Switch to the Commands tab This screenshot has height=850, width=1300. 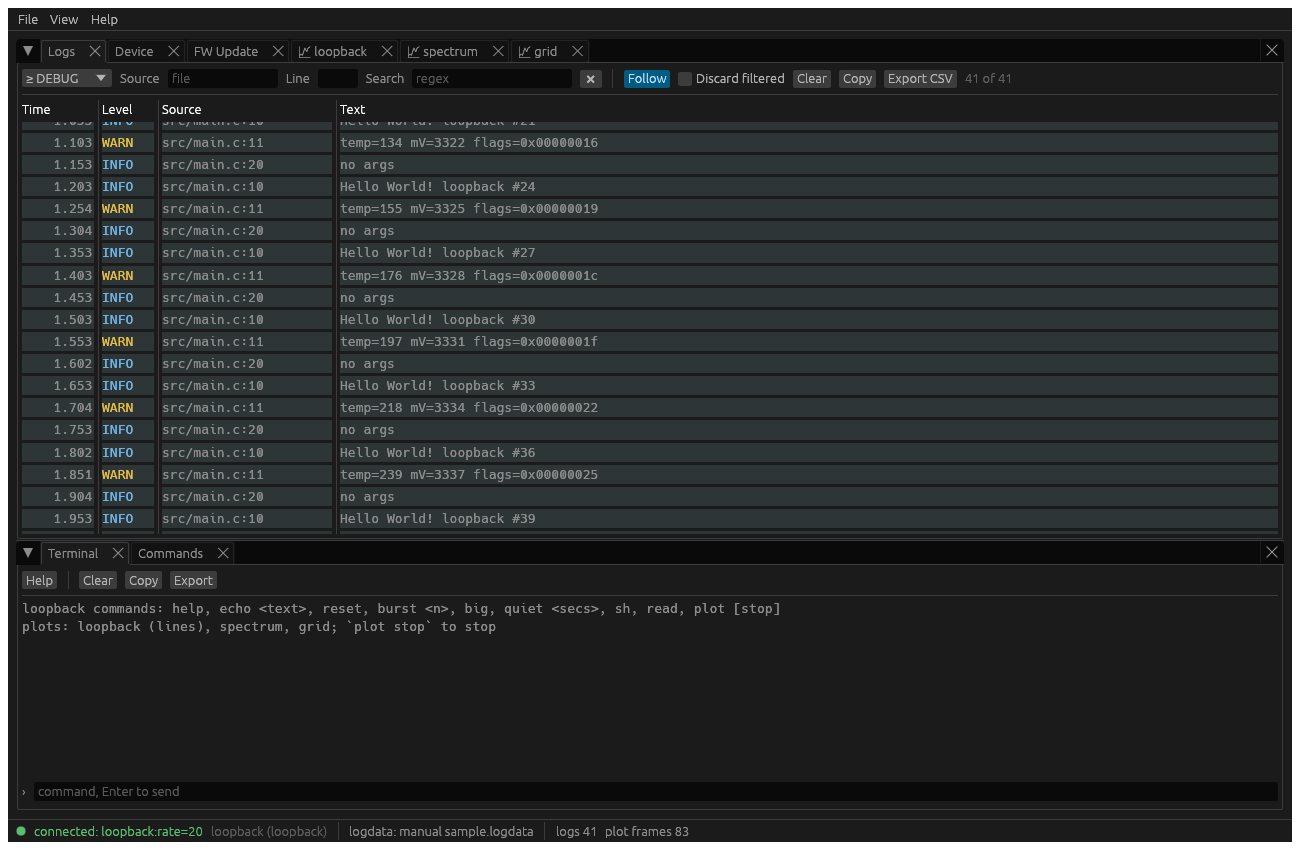tap(170, 553)
